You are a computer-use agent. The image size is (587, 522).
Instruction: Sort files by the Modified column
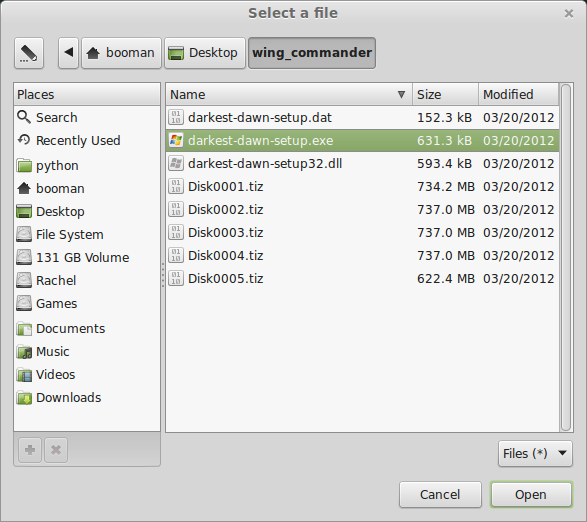pyautogui.click(x=518, y=94)
